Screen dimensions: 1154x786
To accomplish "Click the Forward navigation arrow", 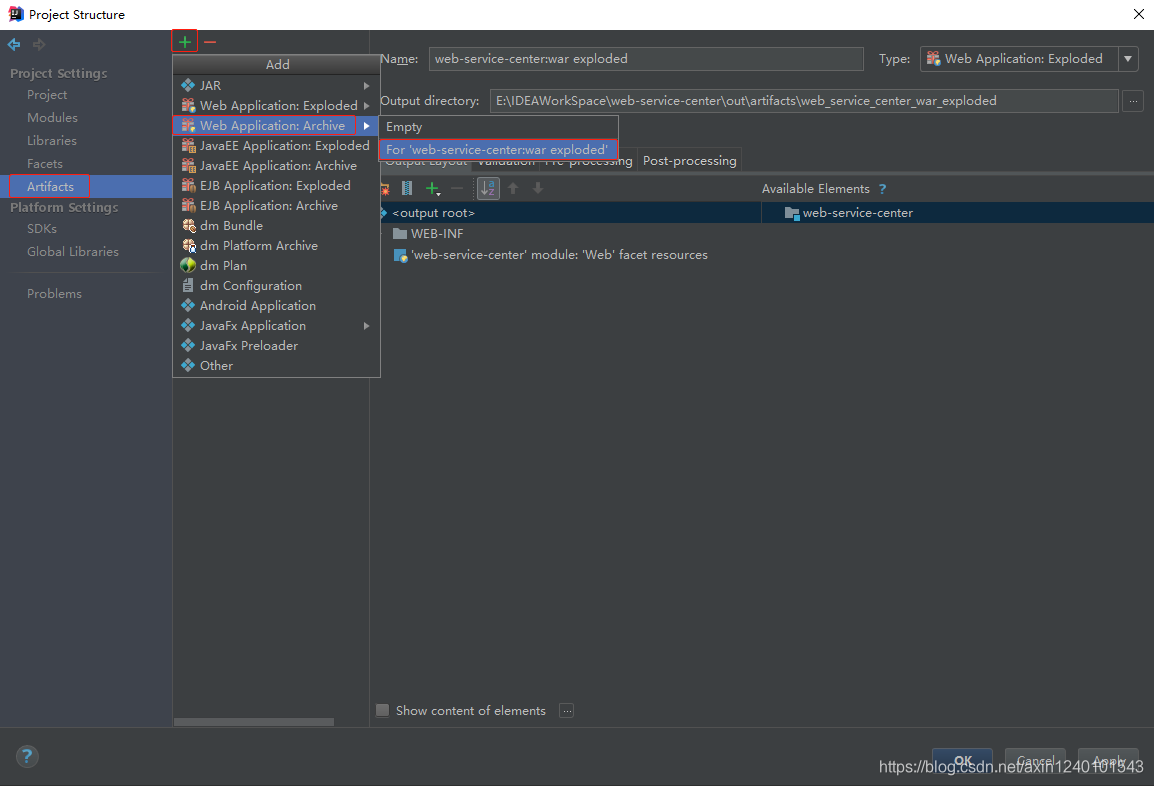I will [x=39, y=45].
